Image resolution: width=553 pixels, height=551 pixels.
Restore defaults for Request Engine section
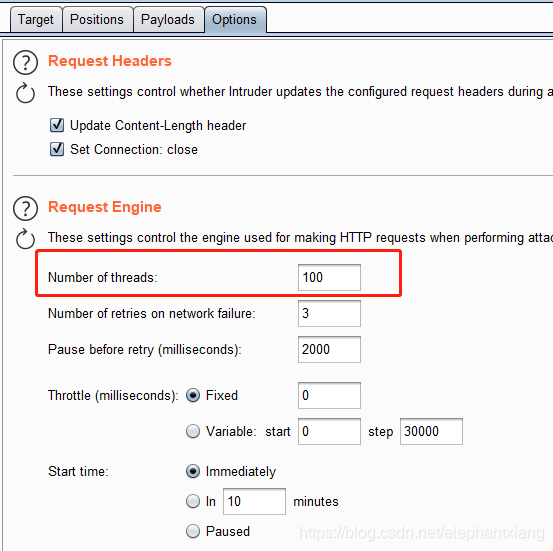click(x=25, y=239)
